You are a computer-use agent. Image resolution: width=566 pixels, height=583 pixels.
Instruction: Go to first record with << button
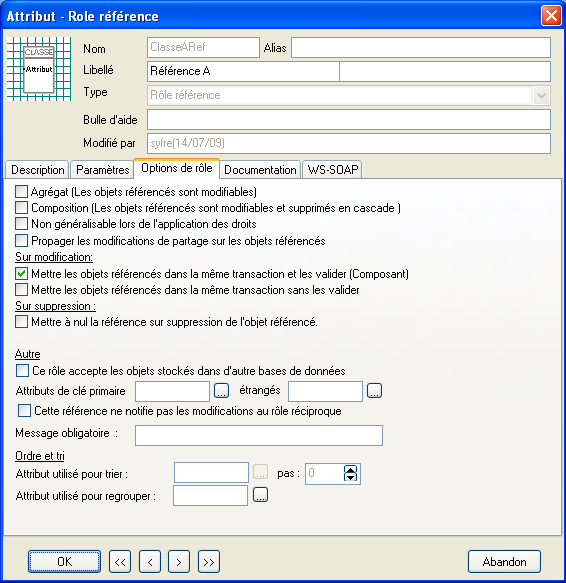120,561
